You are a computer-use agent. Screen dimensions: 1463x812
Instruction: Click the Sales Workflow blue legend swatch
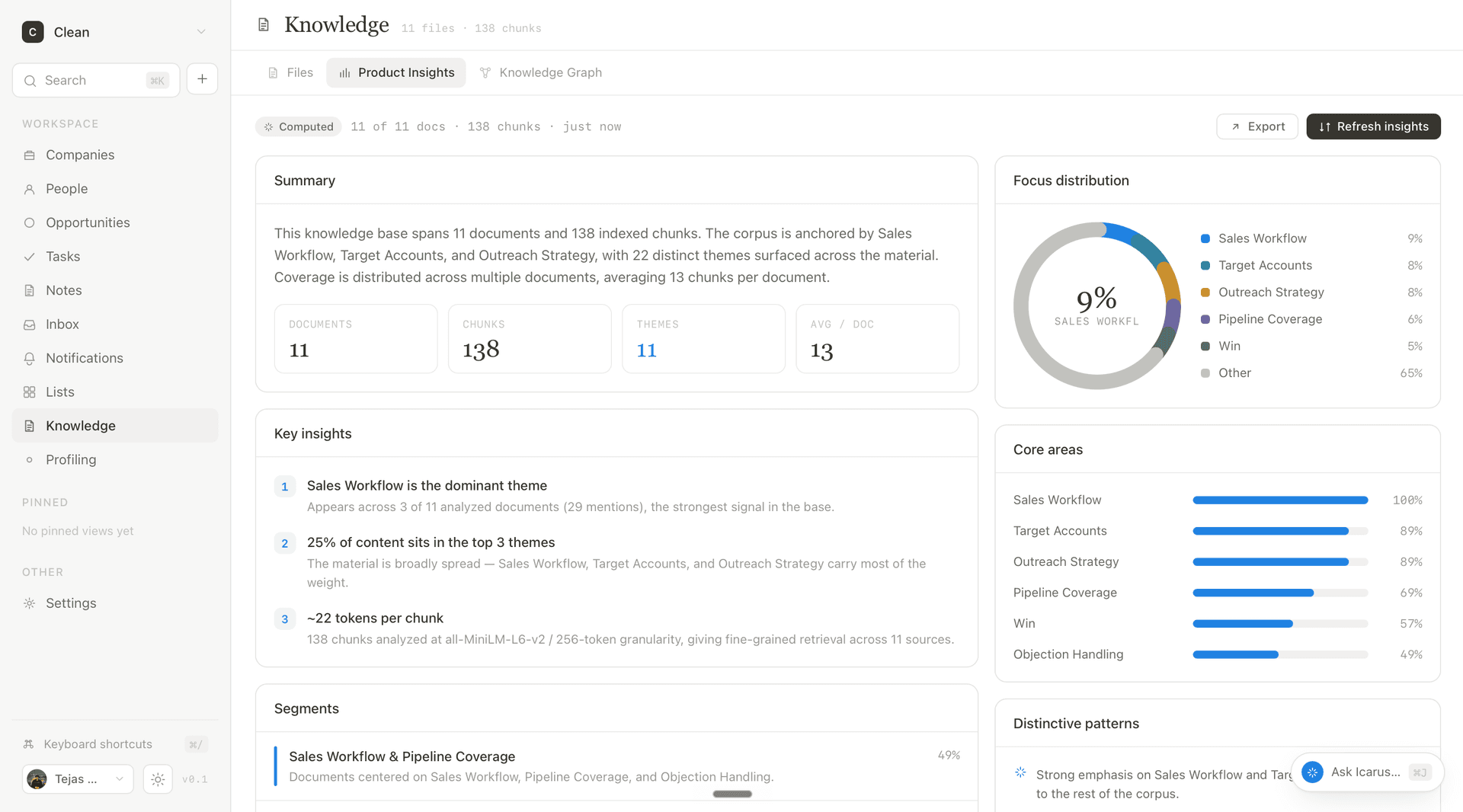point(1205,238)
